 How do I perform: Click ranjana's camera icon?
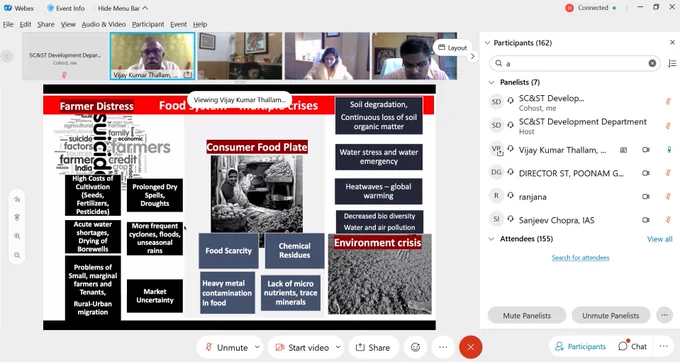click(646, 196)
